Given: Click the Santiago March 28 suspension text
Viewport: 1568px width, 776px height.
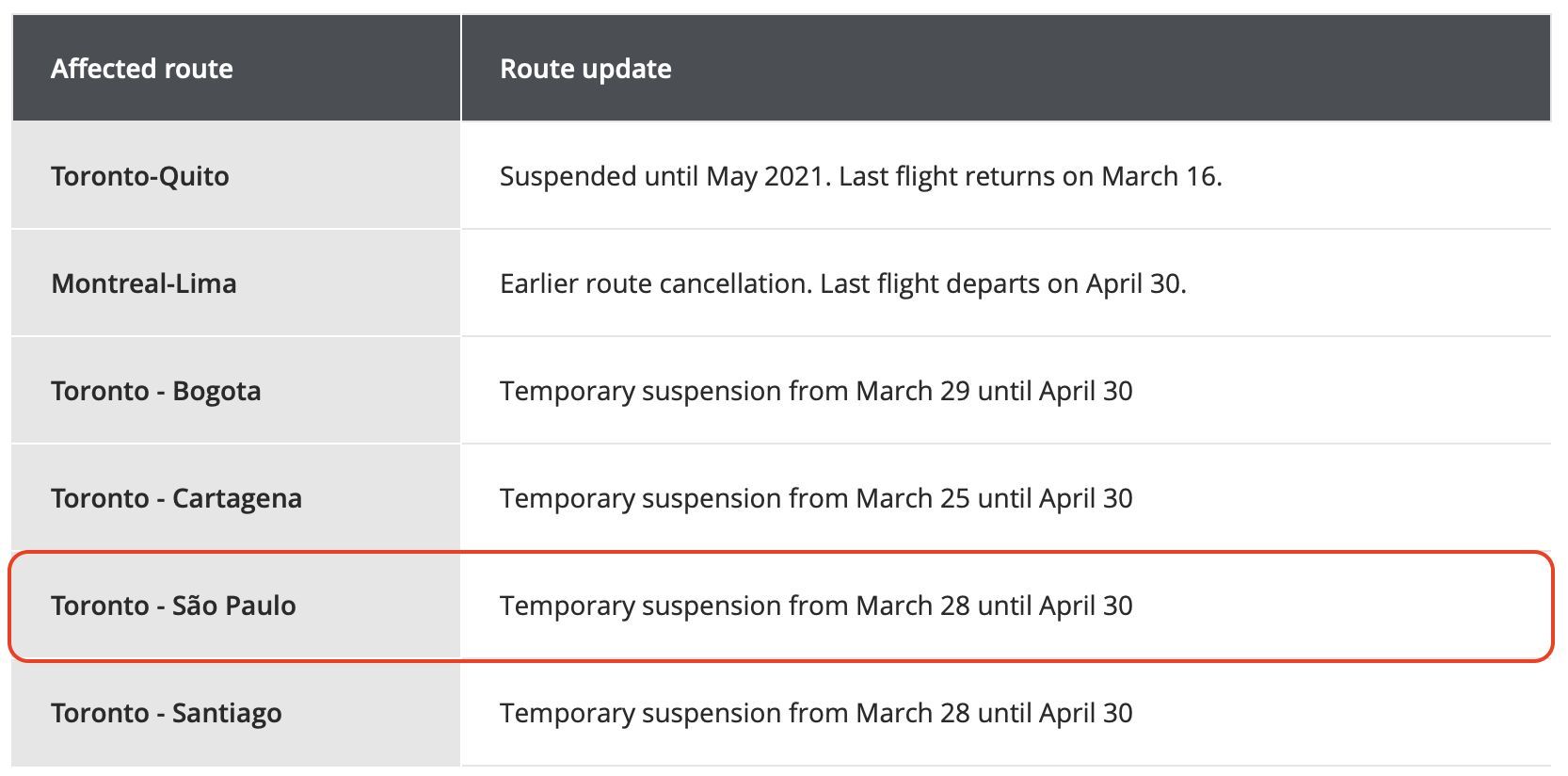Looking at the screenshot, I should [x=816, y=714].
